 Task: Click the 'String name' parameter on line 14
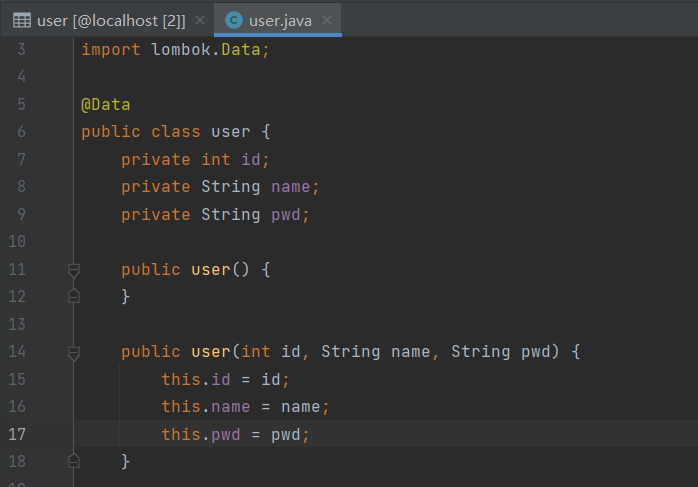click(x=375, y=352)
